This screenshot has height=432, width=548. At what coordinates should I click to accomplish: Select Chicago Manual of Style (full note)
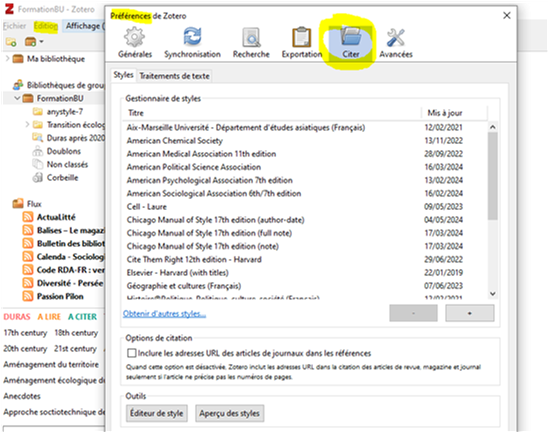[x=305, y=233]
